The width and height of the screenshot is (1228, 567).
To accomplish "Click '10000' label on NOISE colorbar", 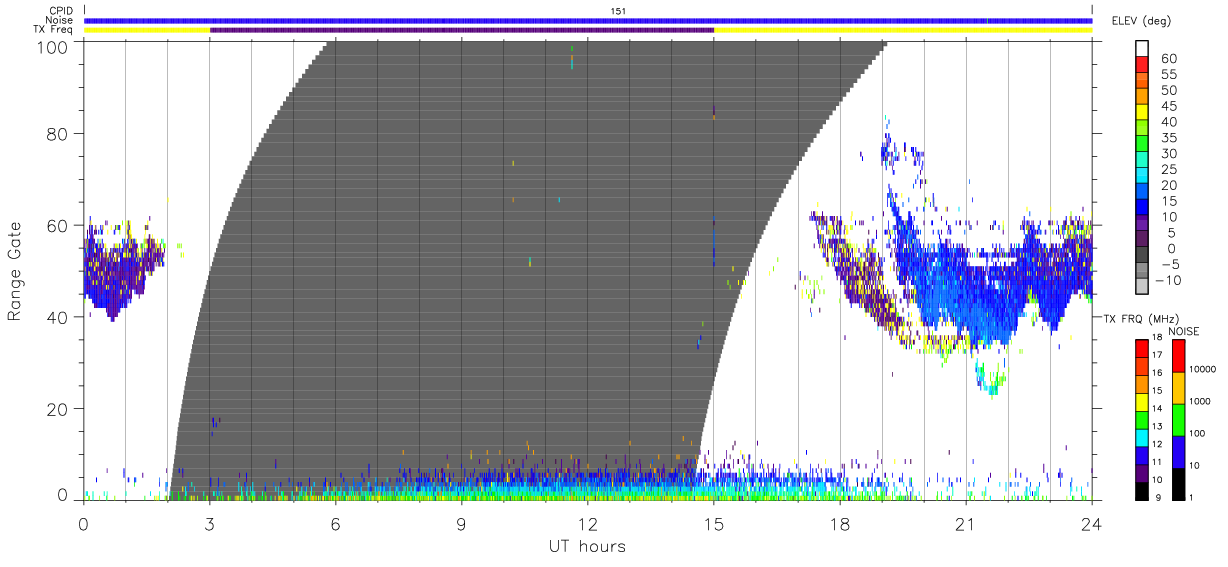I will tap(1202, 369).
